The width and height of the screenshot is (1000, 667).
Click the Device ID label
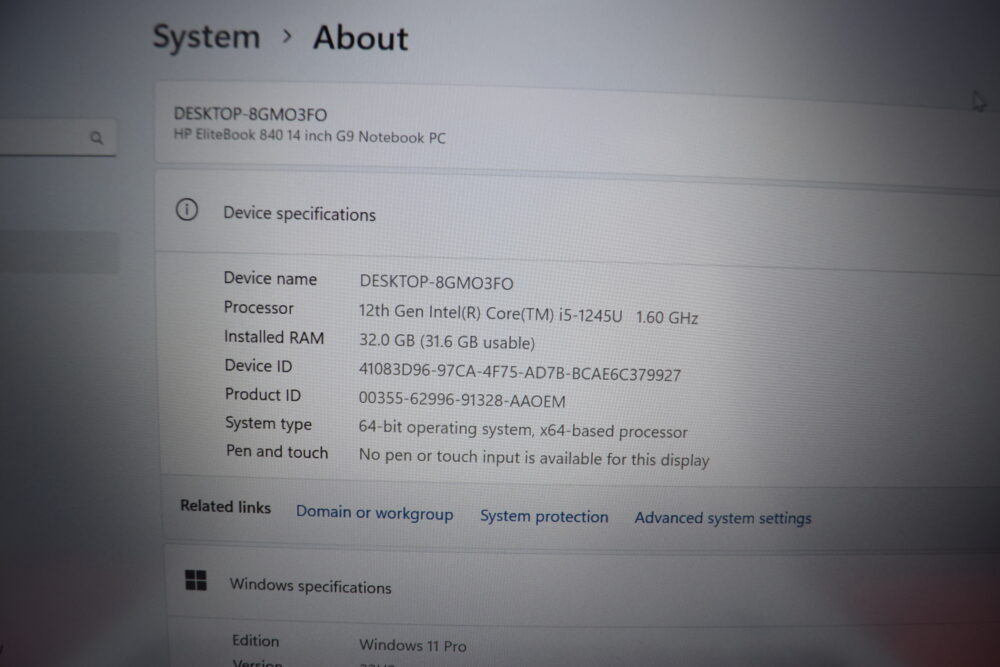pyautogui.click(x=258, y=365)
